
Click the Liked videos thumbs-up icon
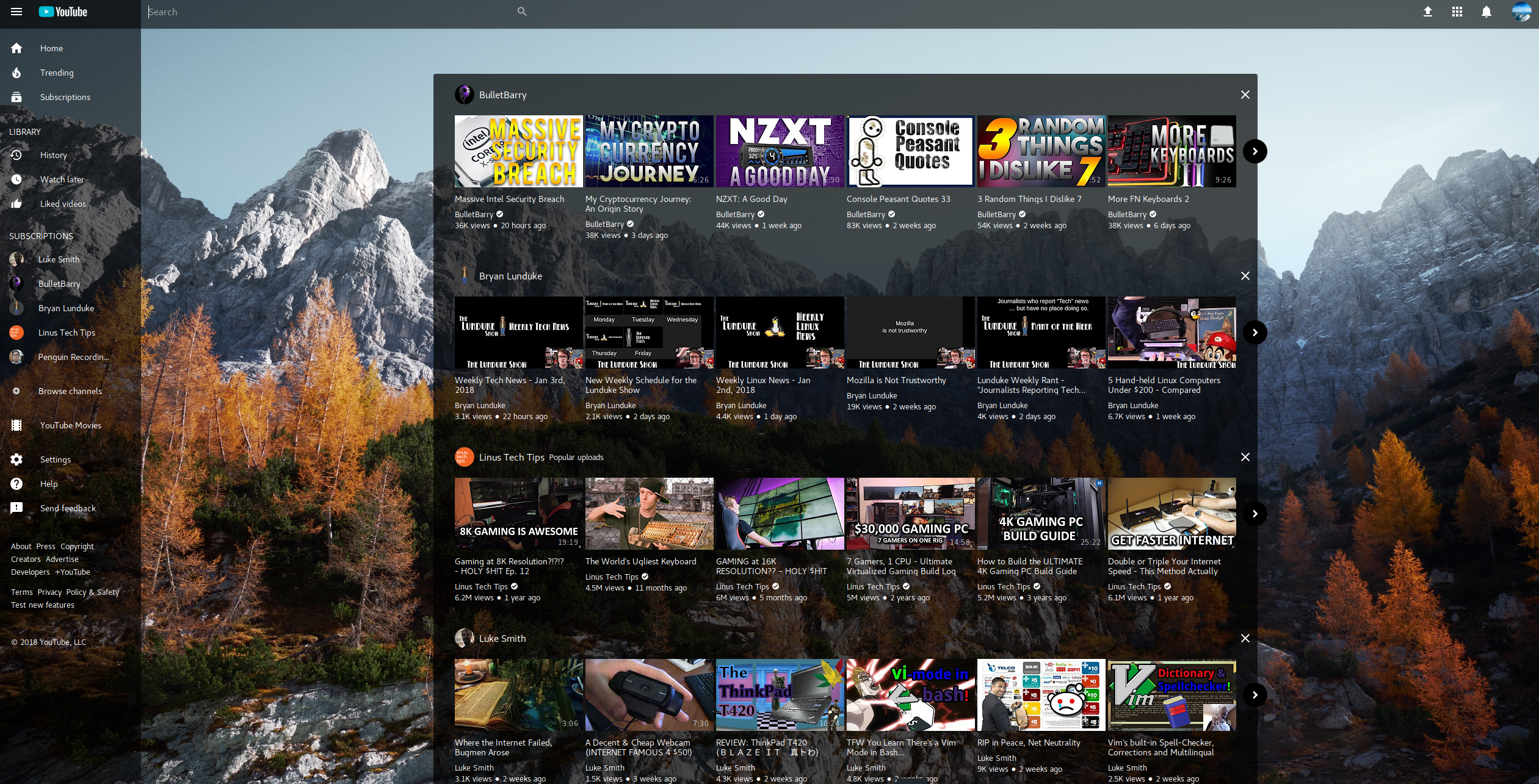[16, 204]
